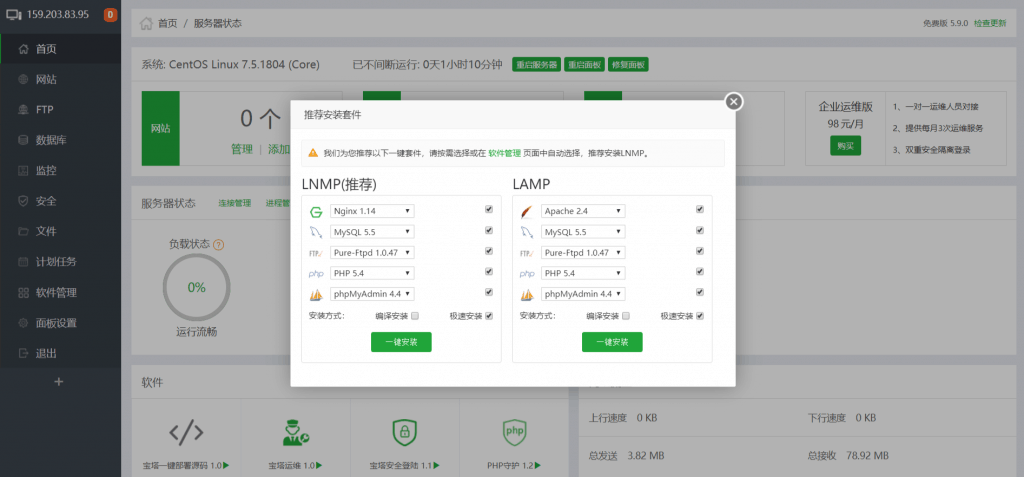Open 网站 in the sidebar
1024x477 pixels.
tap(61, 80)
